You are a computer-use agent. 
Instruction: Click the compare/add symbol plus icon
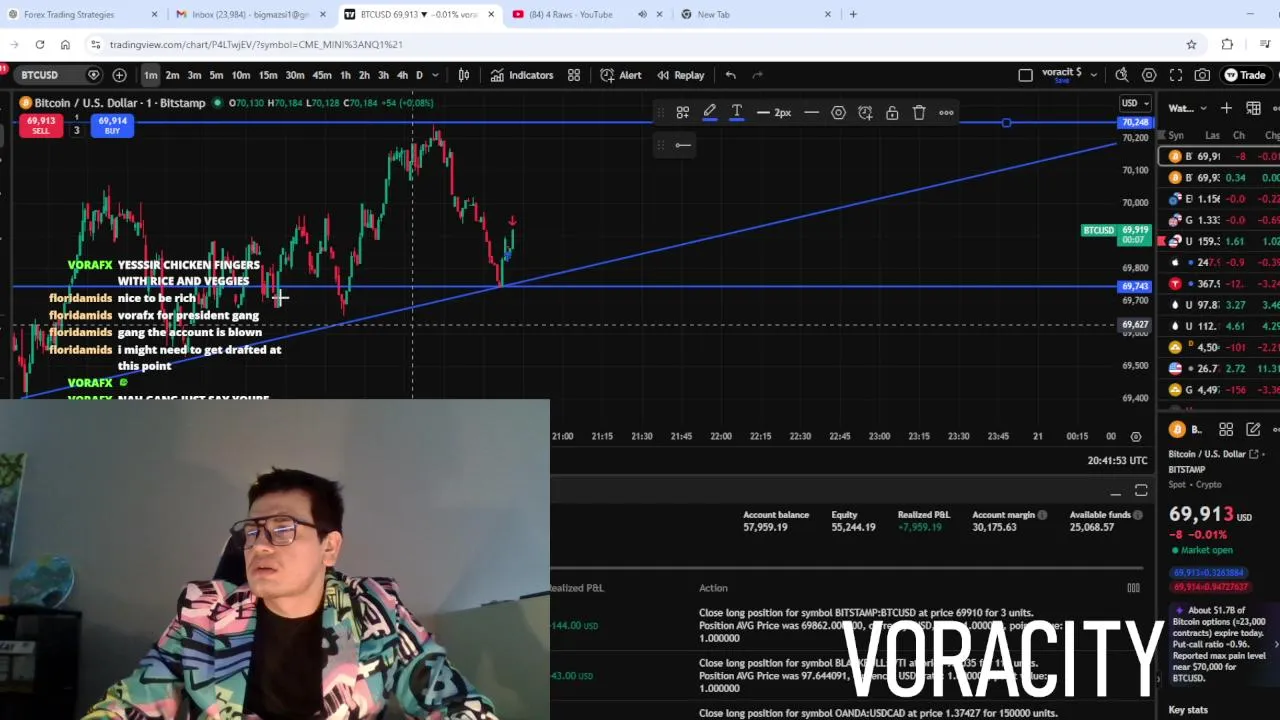tap(119, 75)
